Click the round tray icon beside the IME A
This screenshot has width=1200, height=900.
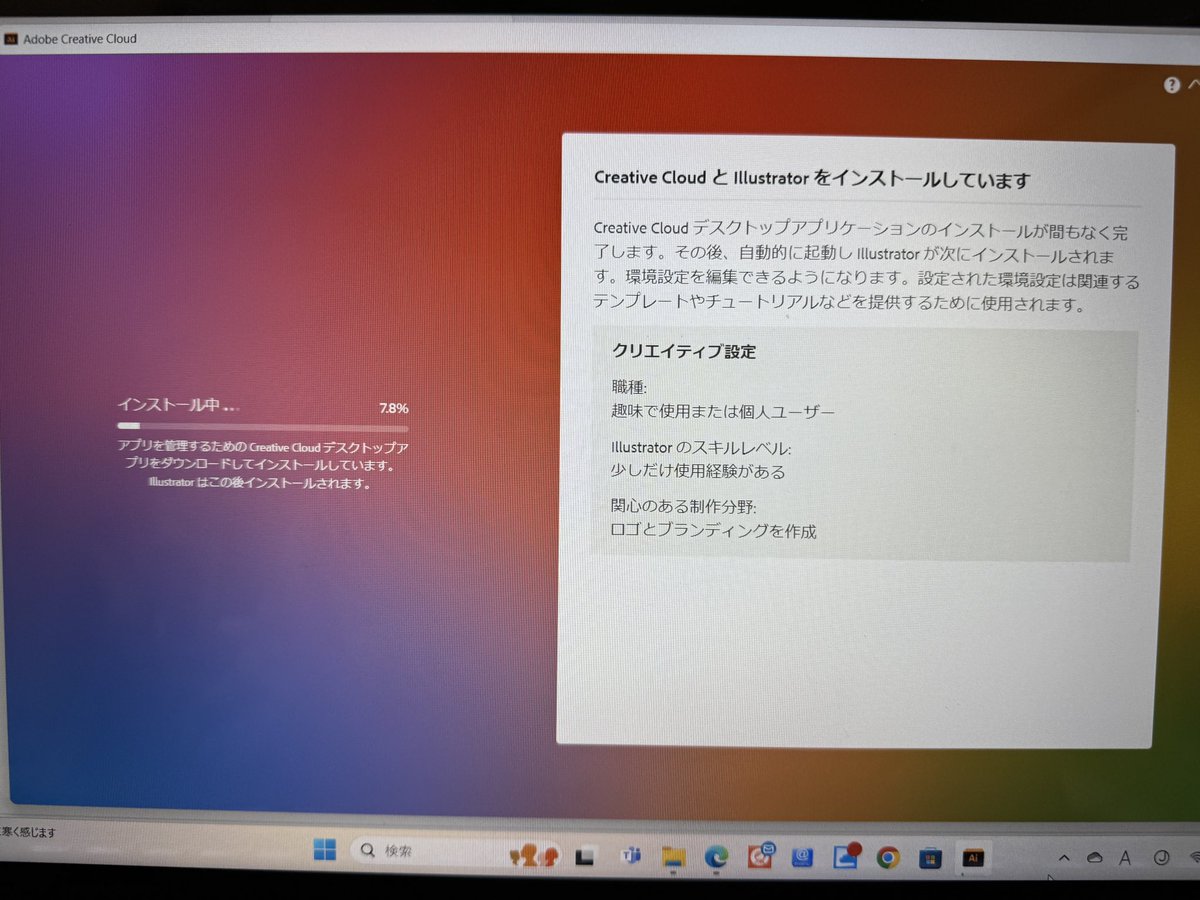(x=1161, y=858)
